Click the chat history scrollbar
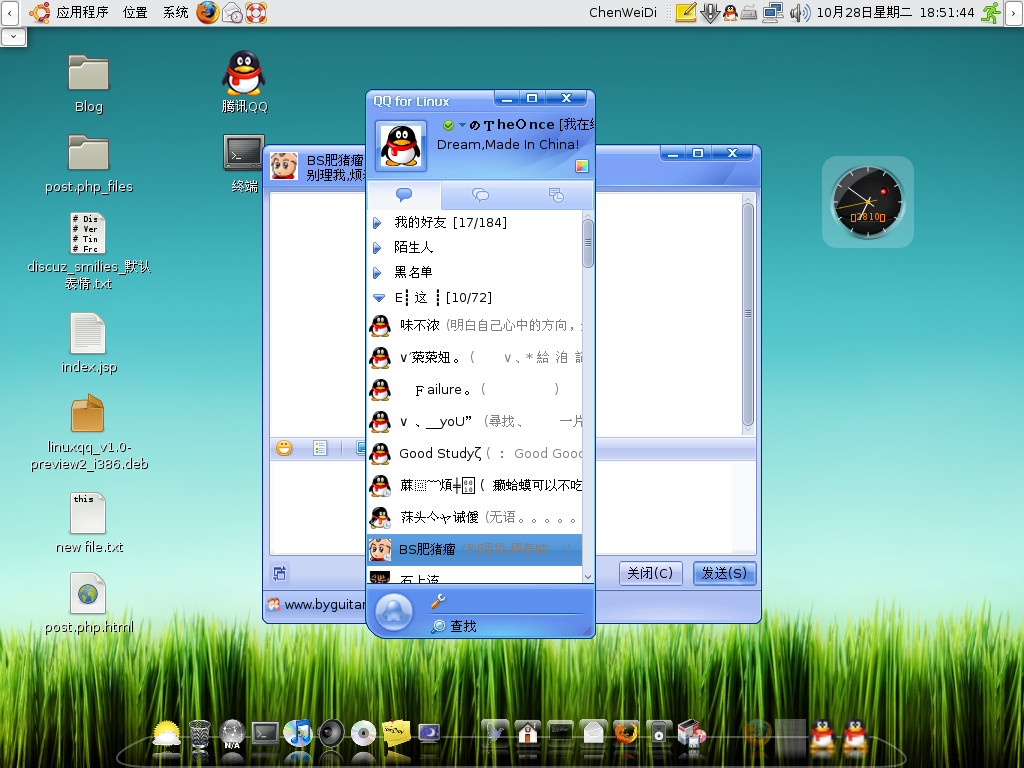 point(748,313)
